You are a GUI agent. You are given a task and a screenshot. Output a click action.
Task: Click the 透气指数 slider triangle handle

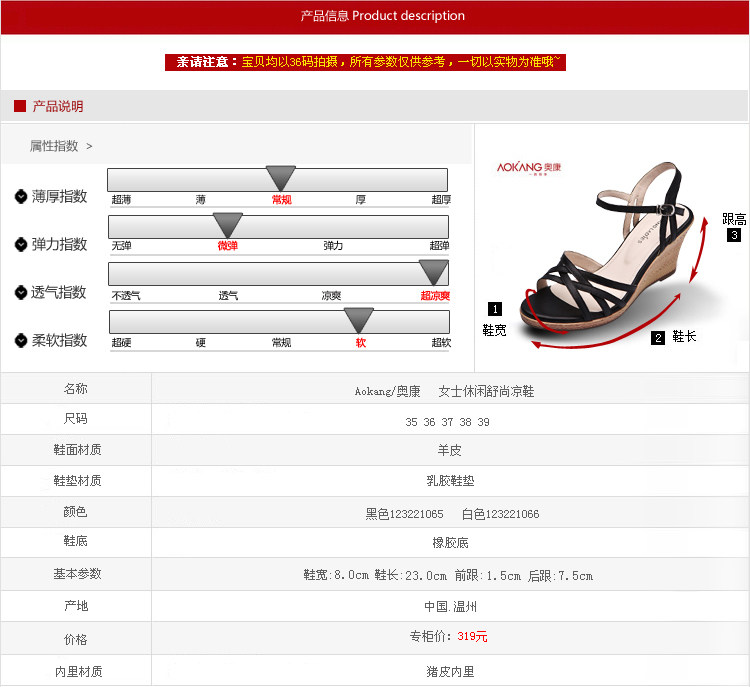click(x=433, y=272)
